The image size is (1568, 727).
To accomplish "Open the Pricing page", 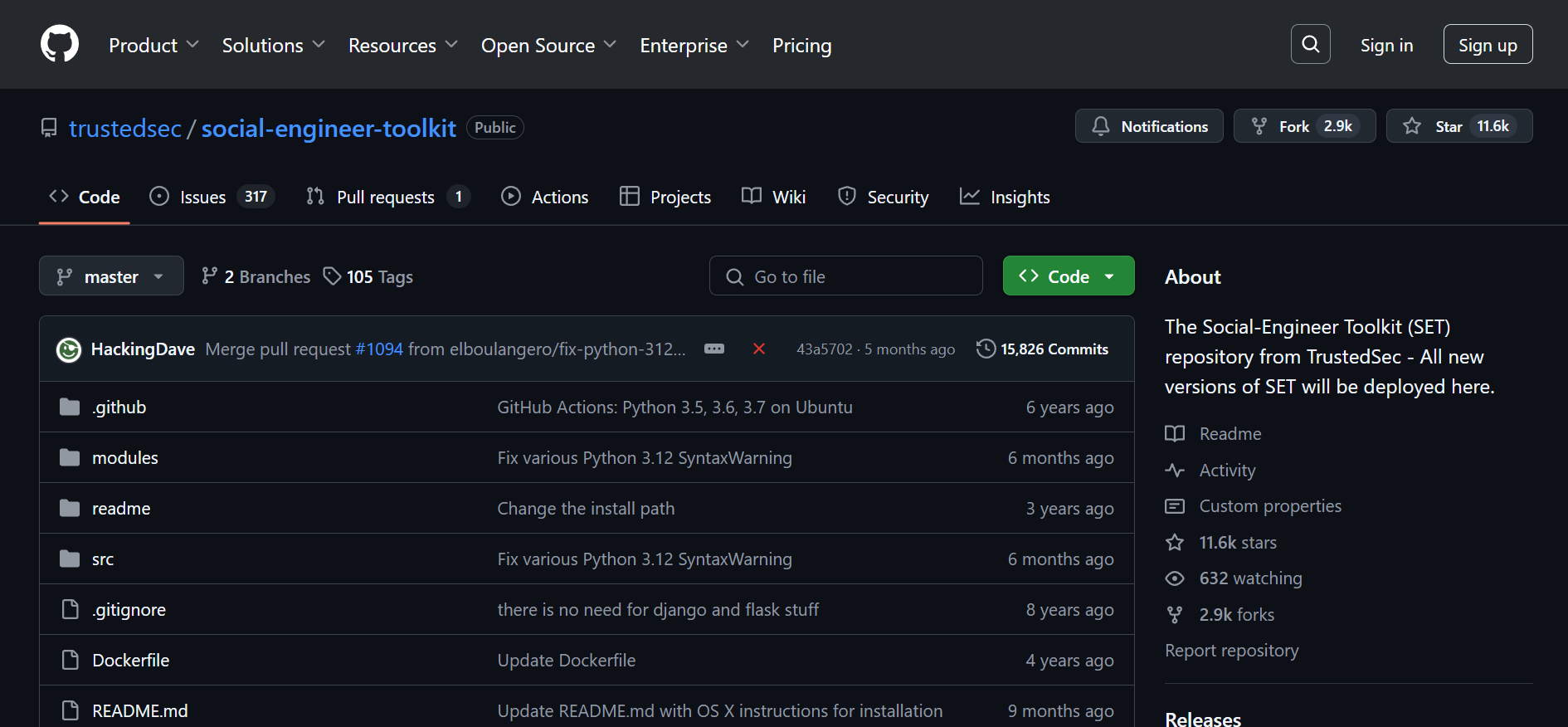I will coord(802,45).
